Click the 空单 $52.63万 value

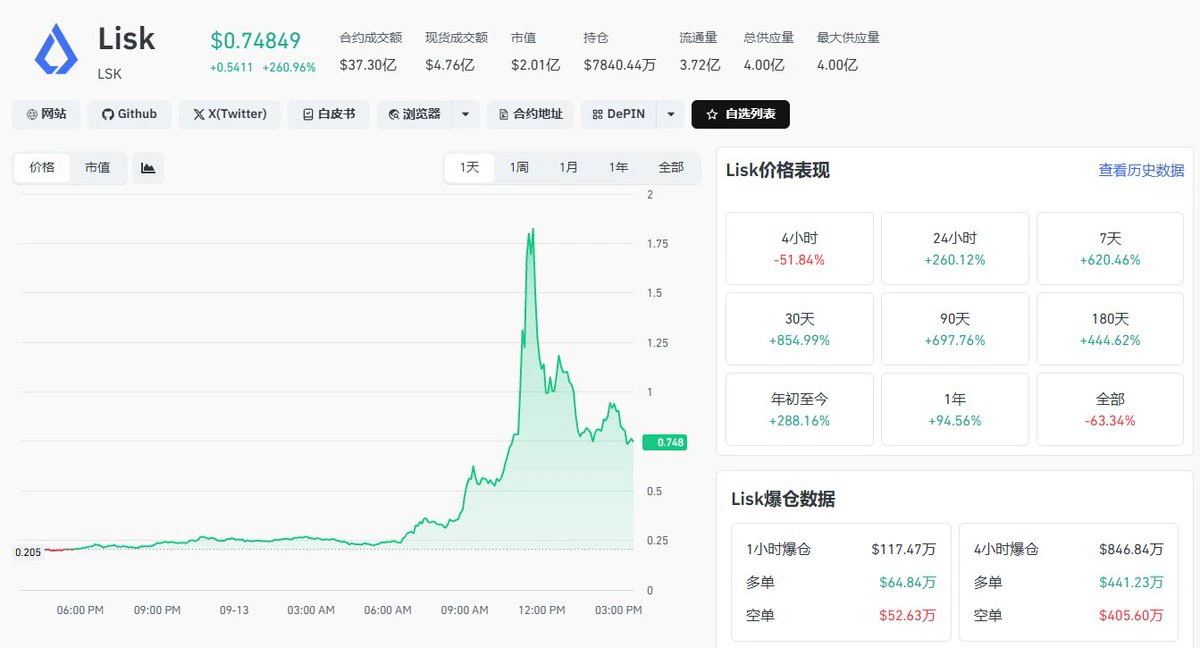908,615
